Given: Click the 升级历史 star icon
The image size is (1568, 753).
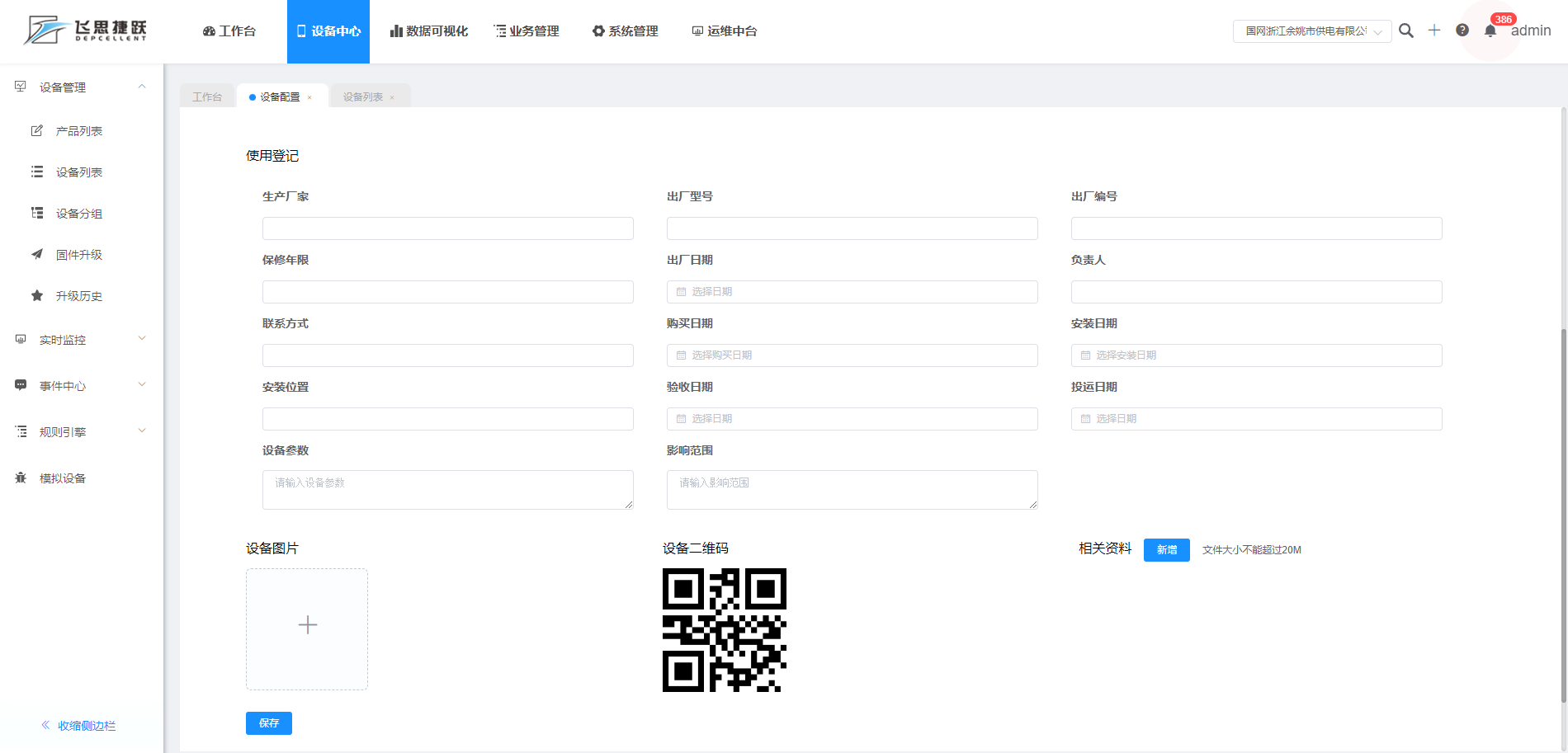Looking at the screenshot, I should (37, 296).
